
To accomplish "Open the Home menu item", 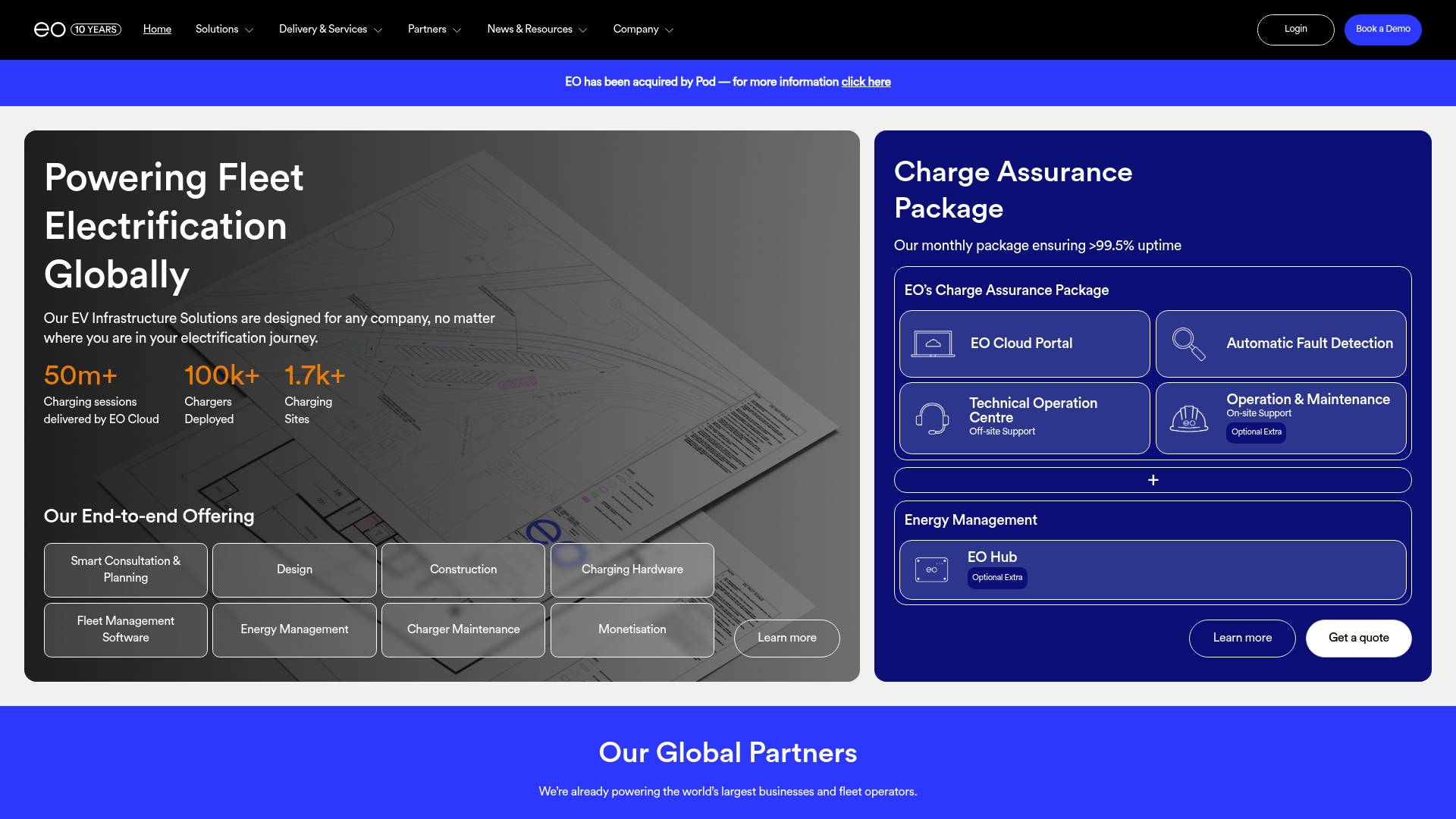I will pos(157,29).
